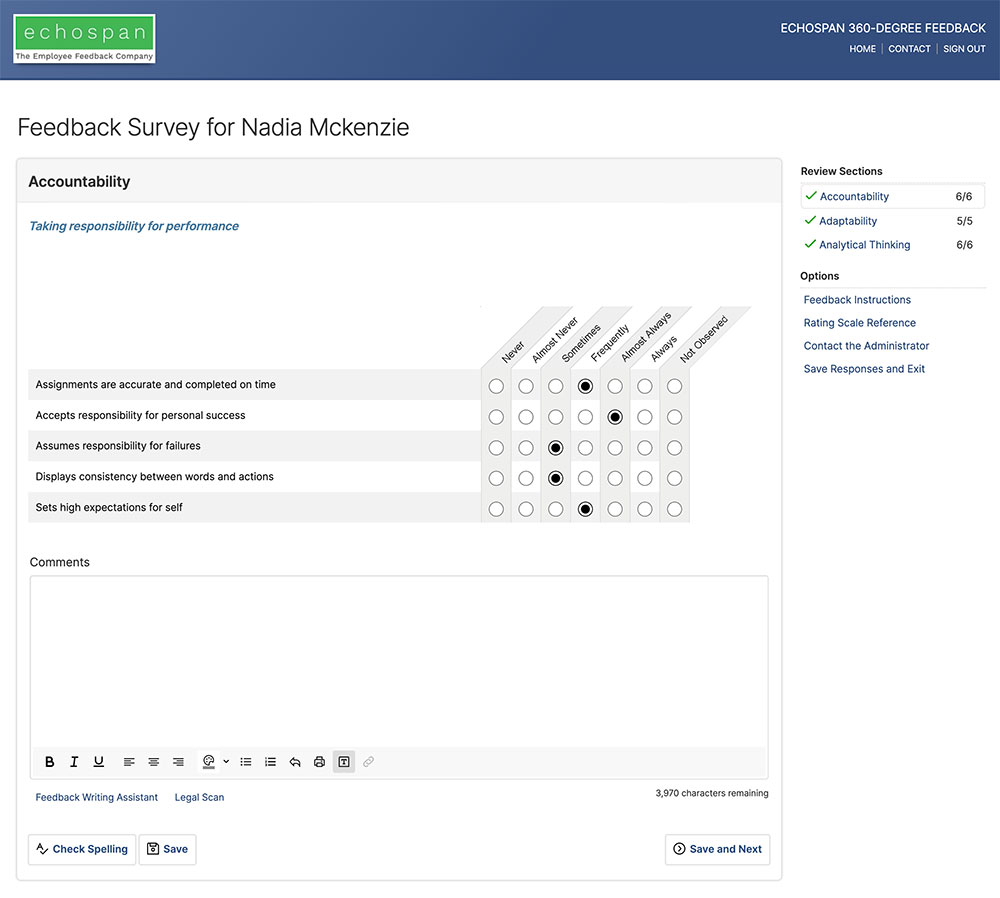Apply italic formatting to comment text
The width and height of the screenshot is (1000, 898).
click(74, 762)
